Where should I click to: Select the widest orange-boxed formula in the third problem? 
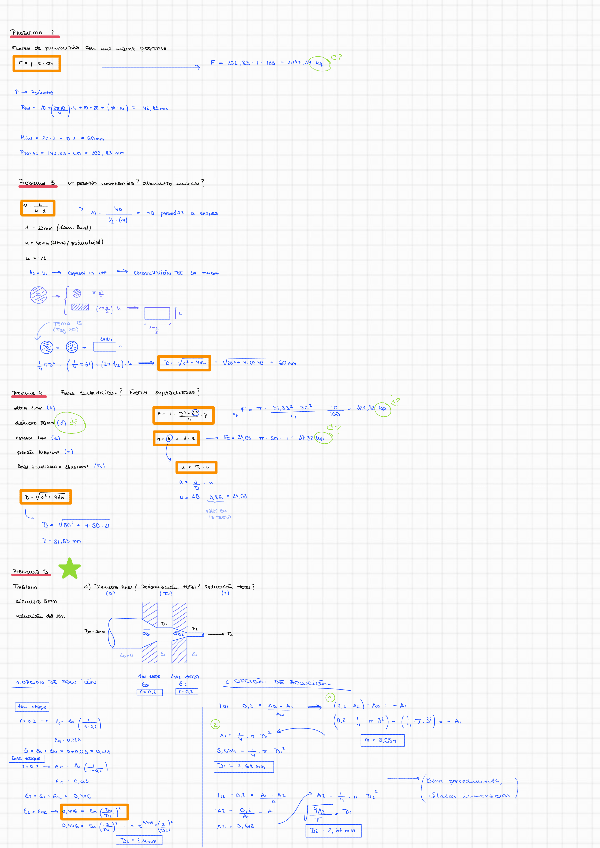click(183, 415)
